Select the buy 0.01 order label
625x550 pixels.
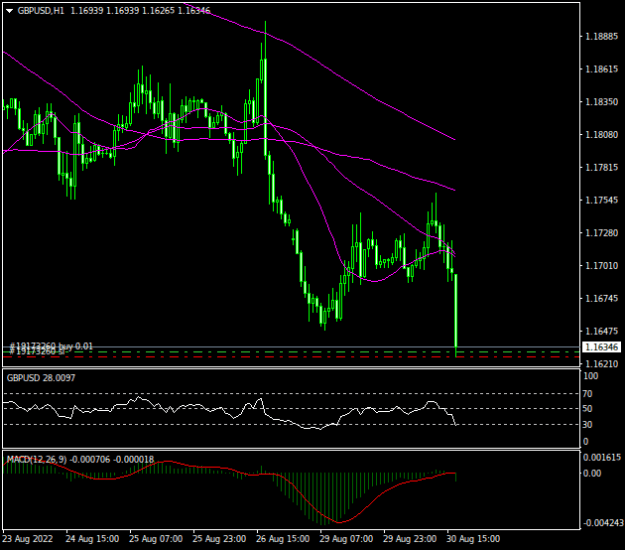51,346
